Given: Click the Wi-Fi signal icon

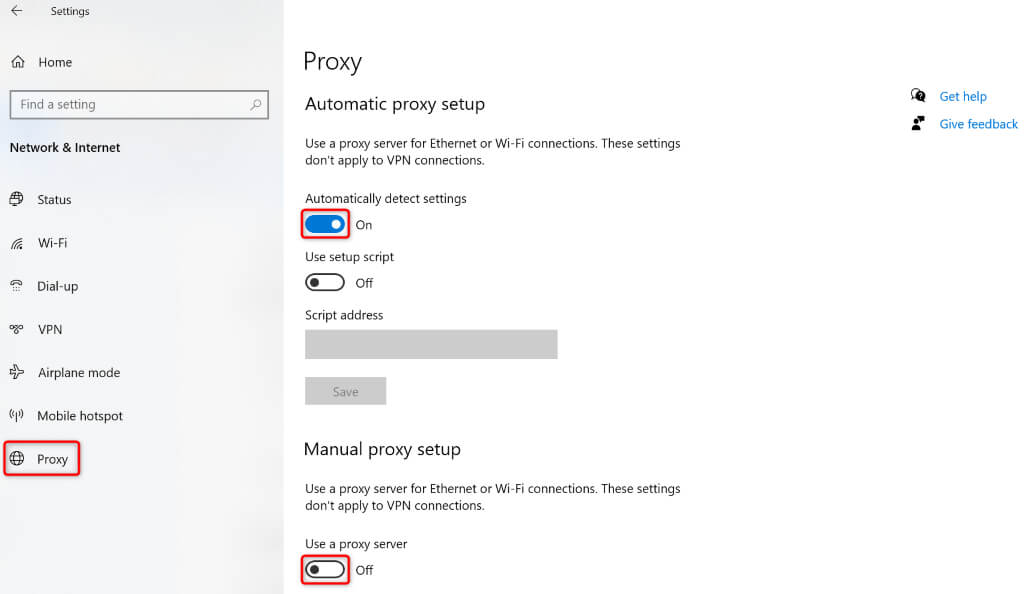Looking at the screenshot, I should tap(17, 243).
